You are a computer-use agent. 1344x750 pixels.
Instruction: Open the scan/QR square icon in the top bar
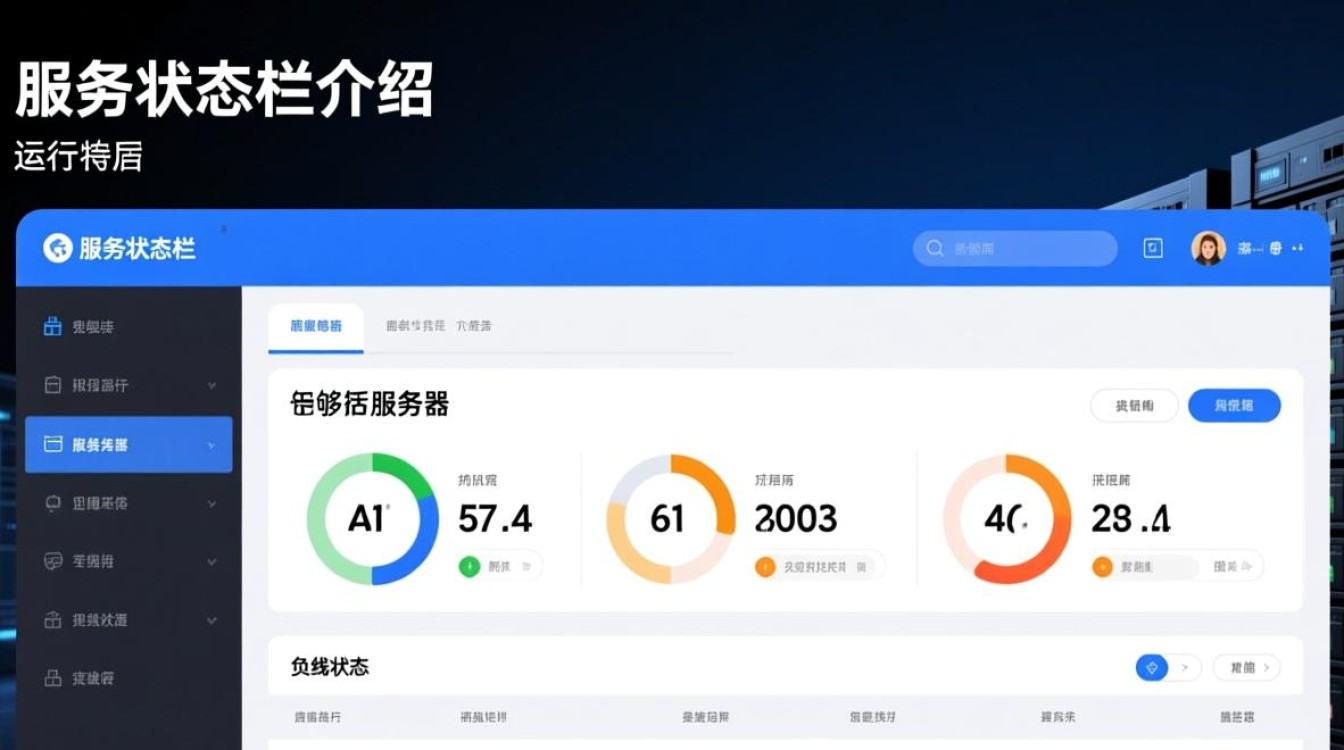click(1152, 247)
